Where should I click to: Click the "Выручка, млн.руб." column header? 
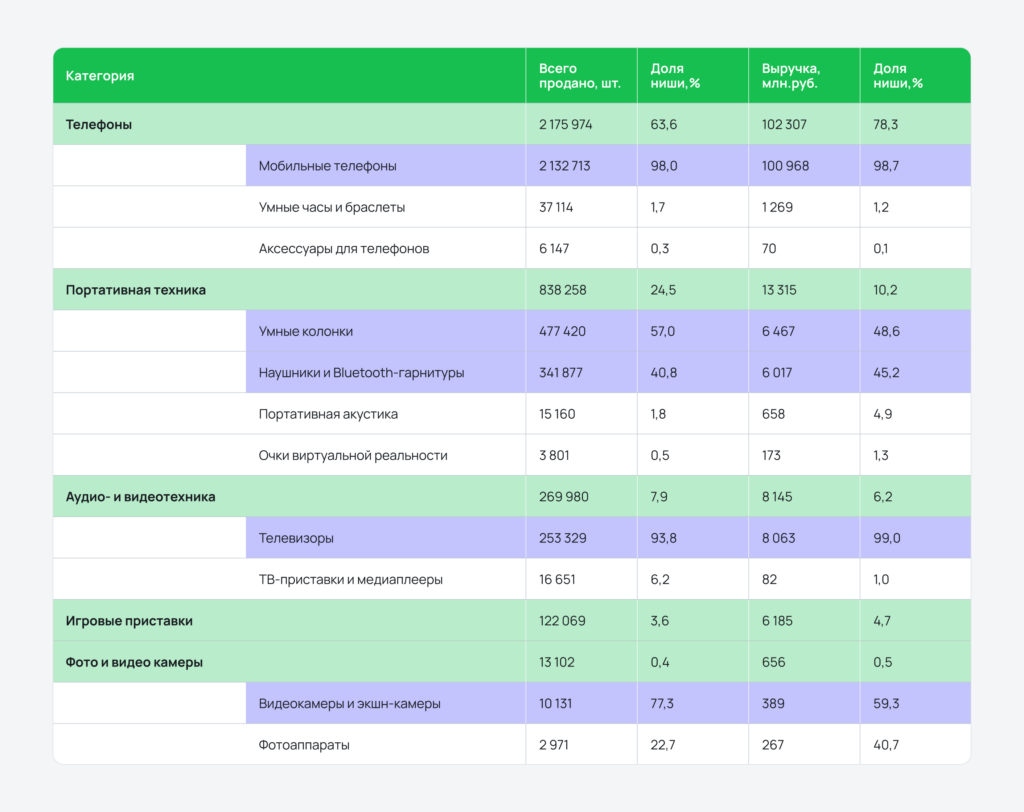[790, 76]
